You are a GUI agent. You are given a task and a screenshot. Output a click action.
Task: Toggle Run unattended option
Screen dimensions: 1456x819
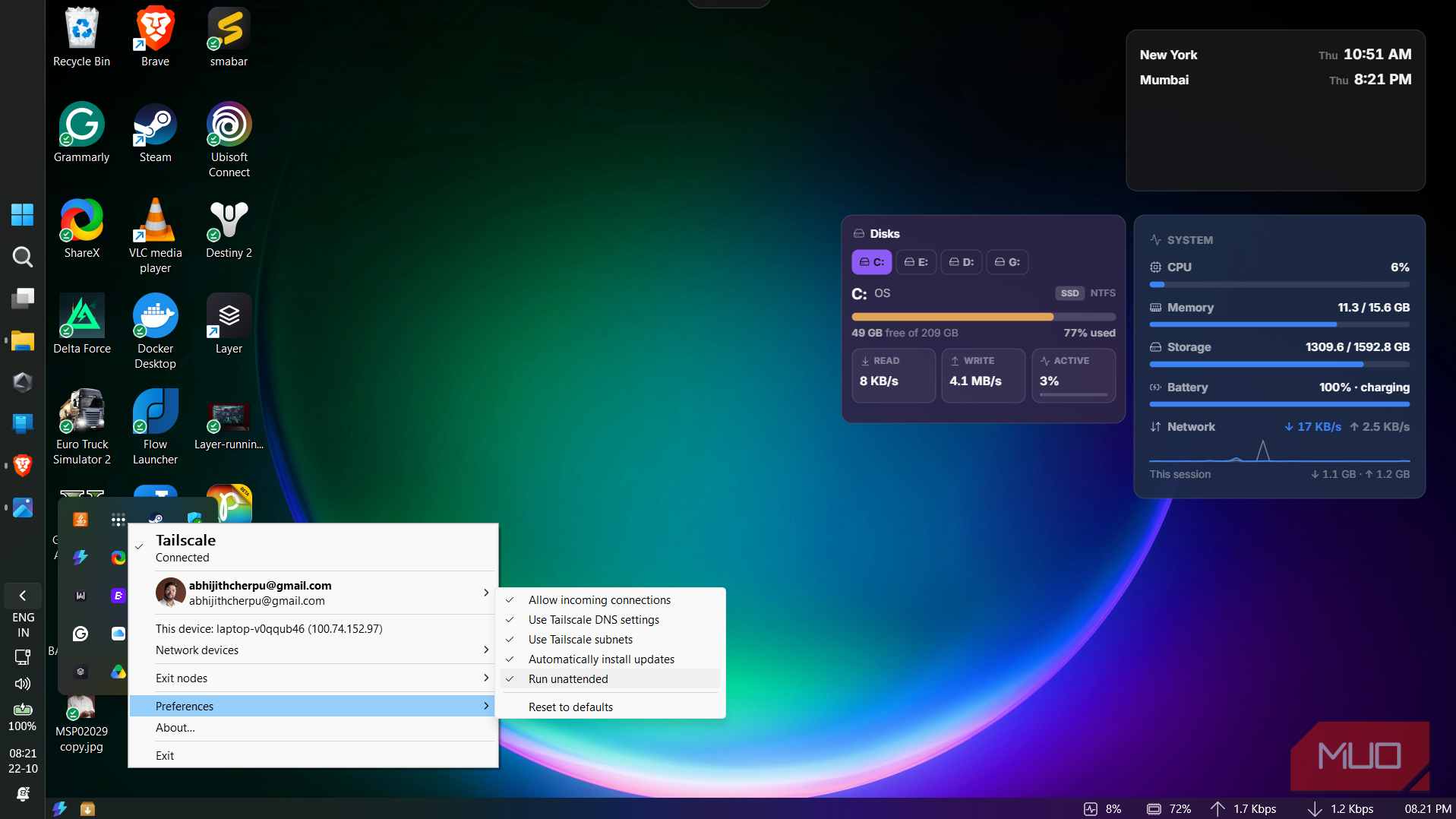click(x=611, y=679)
